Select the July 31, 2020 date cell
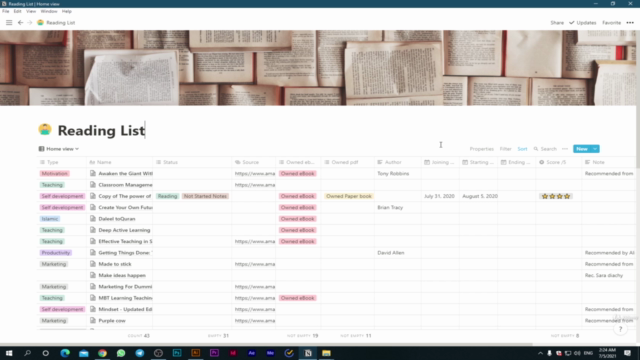 click(440, 196)
